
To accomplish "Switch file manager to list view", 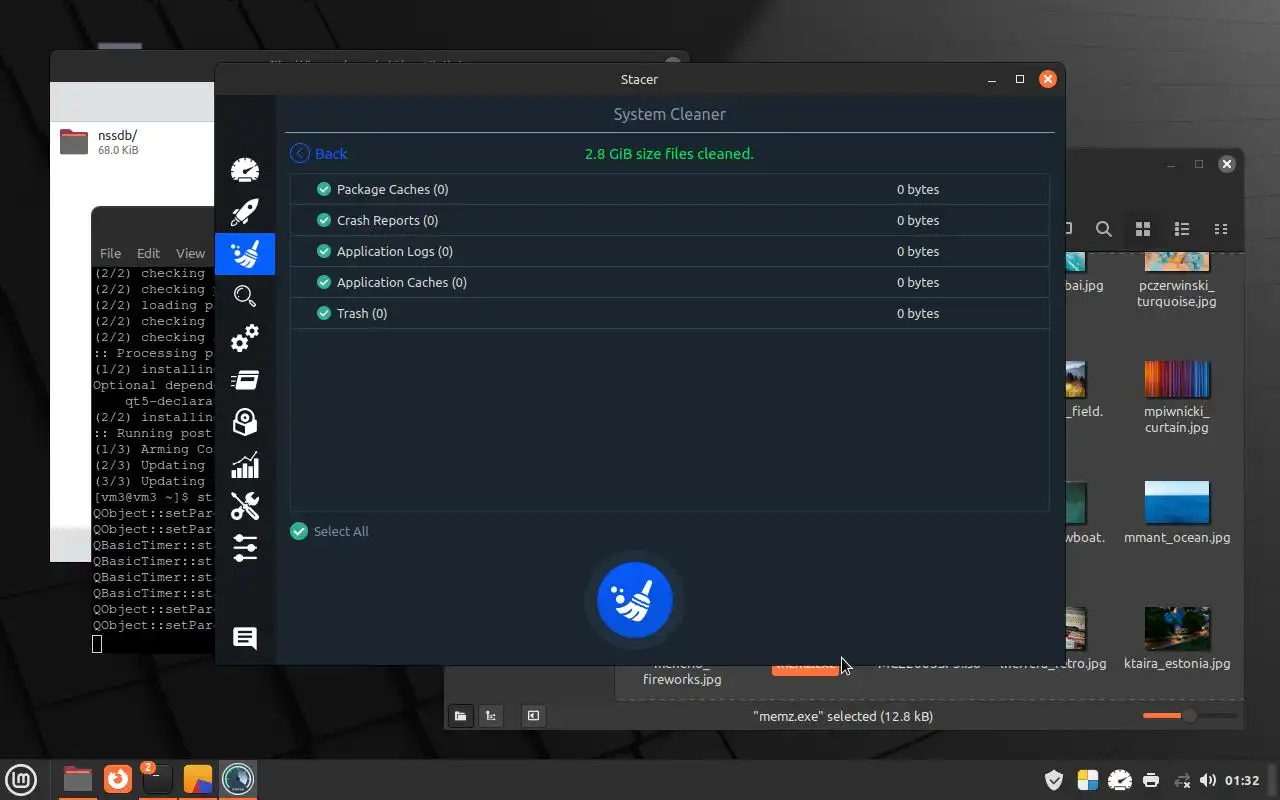I will pyautogui.click(x=1182, y=229).
